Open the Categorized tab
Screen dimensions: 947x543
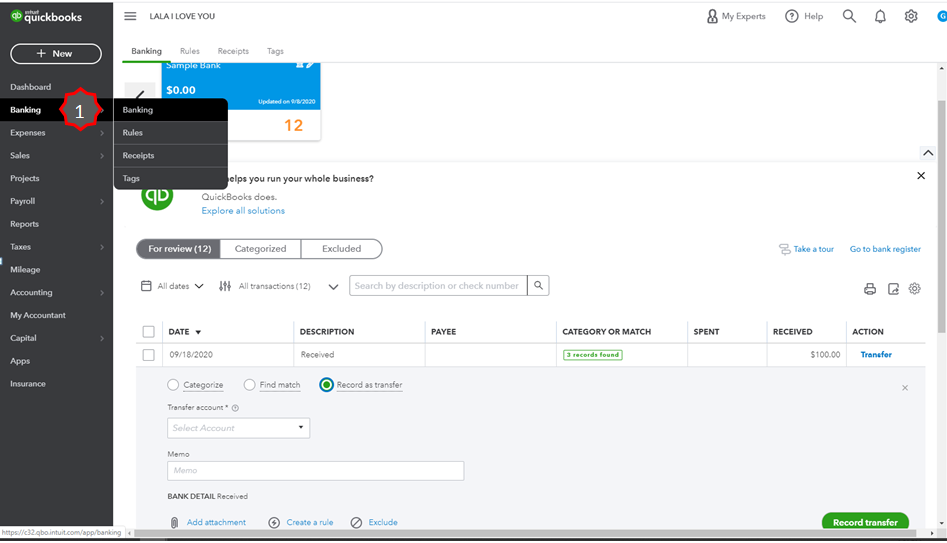[260, 249]
